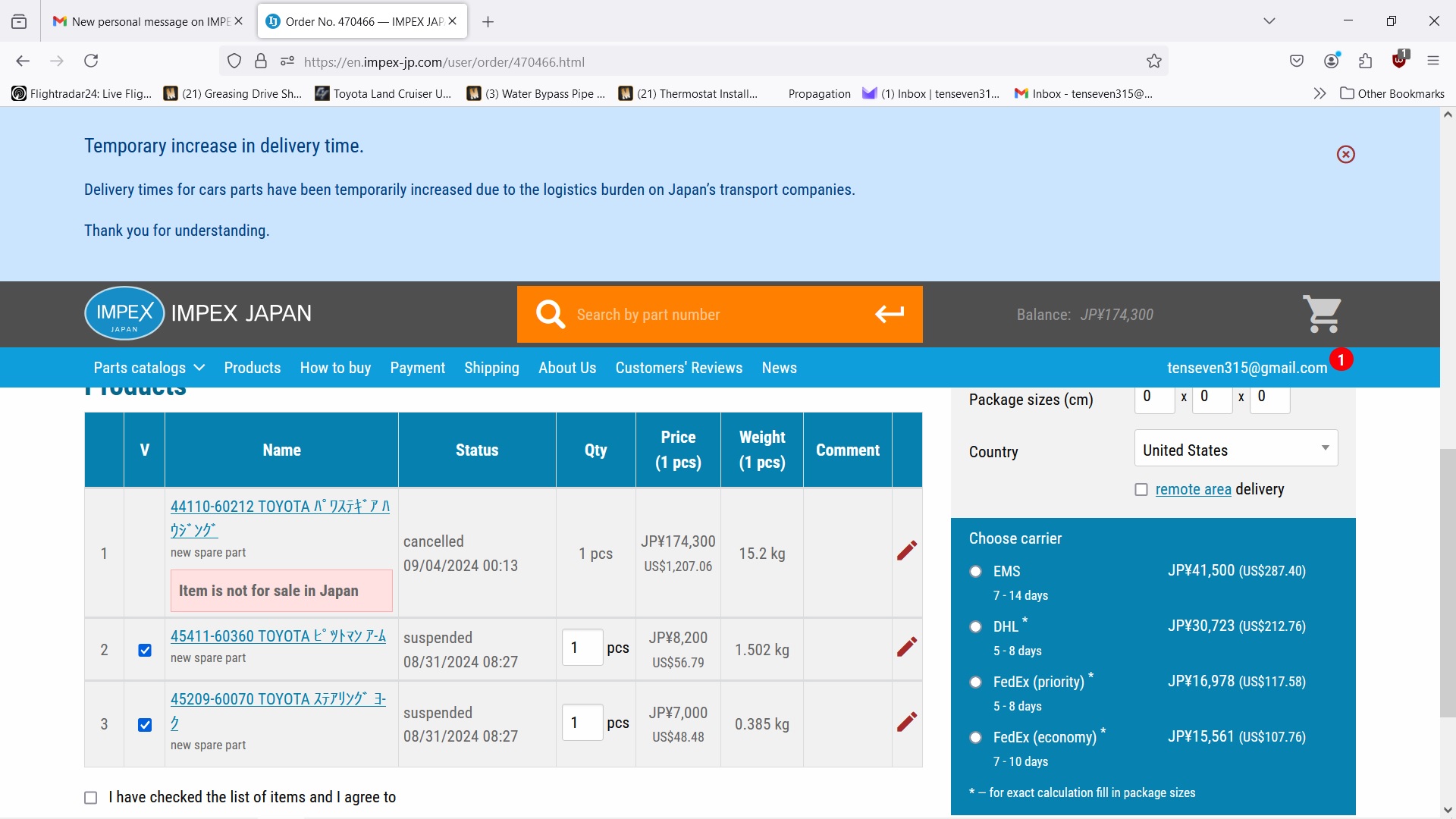Submit search with the return arrow icon

pos(889,314)
